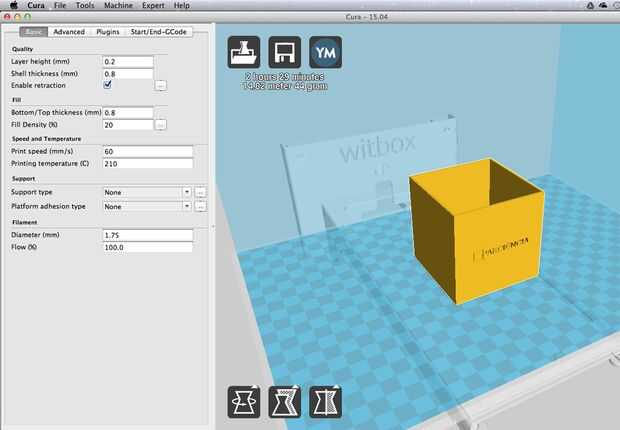Open the Expert menu
This screenshot has width=620, height=430.
(153, 5)
